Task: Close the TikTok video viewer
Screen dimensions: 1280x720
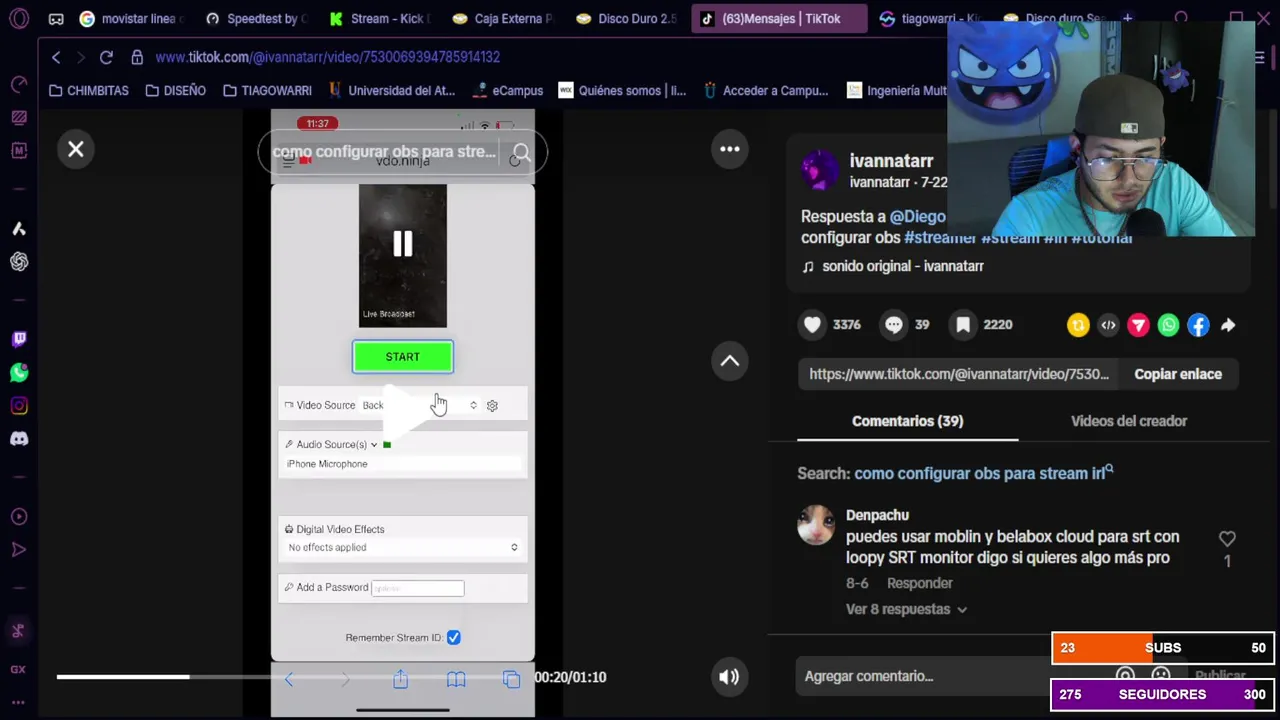Action: tap(76, 149)
